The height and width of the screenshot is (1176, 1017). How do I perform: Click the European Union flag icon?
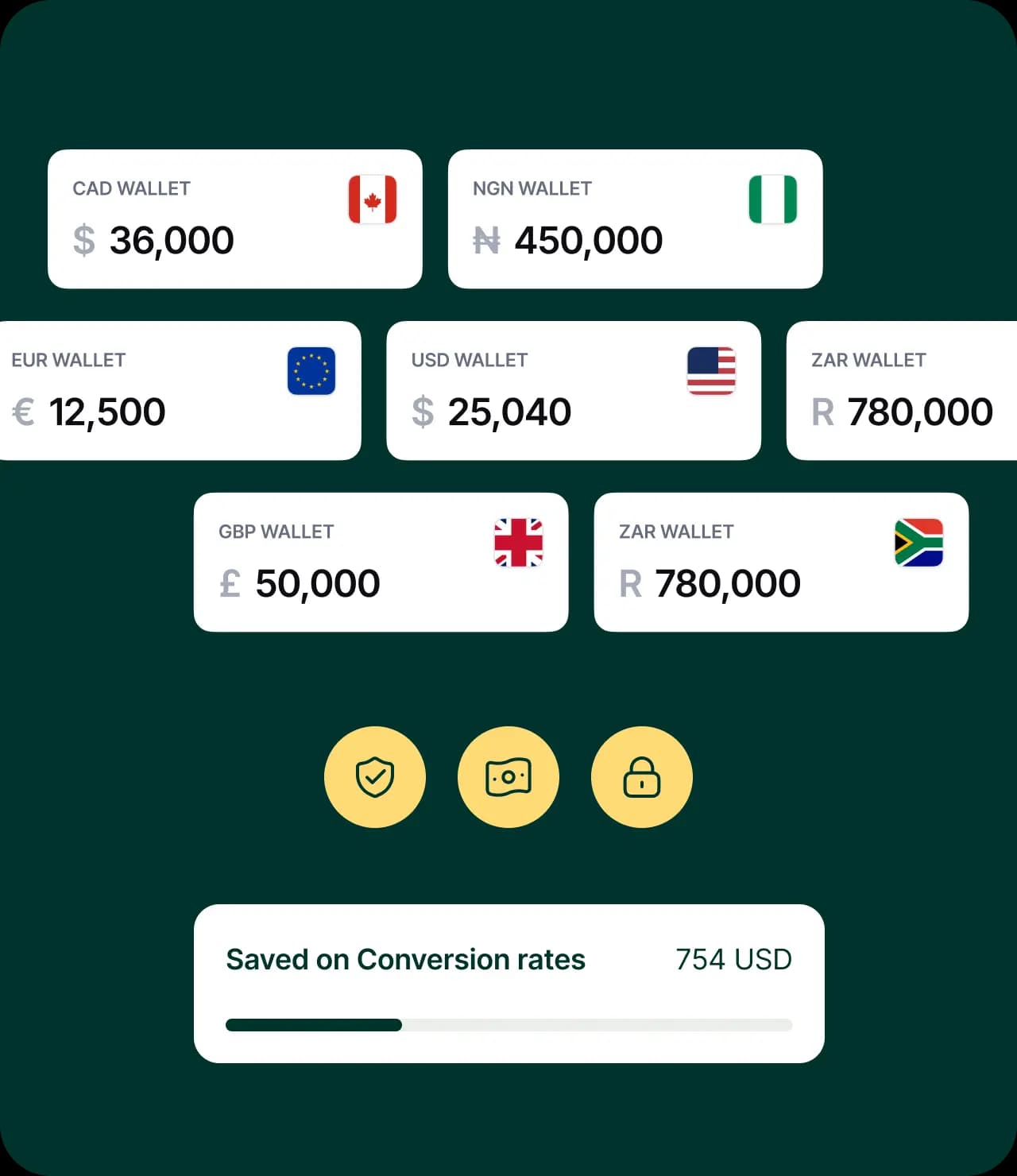tap(311, 371)
